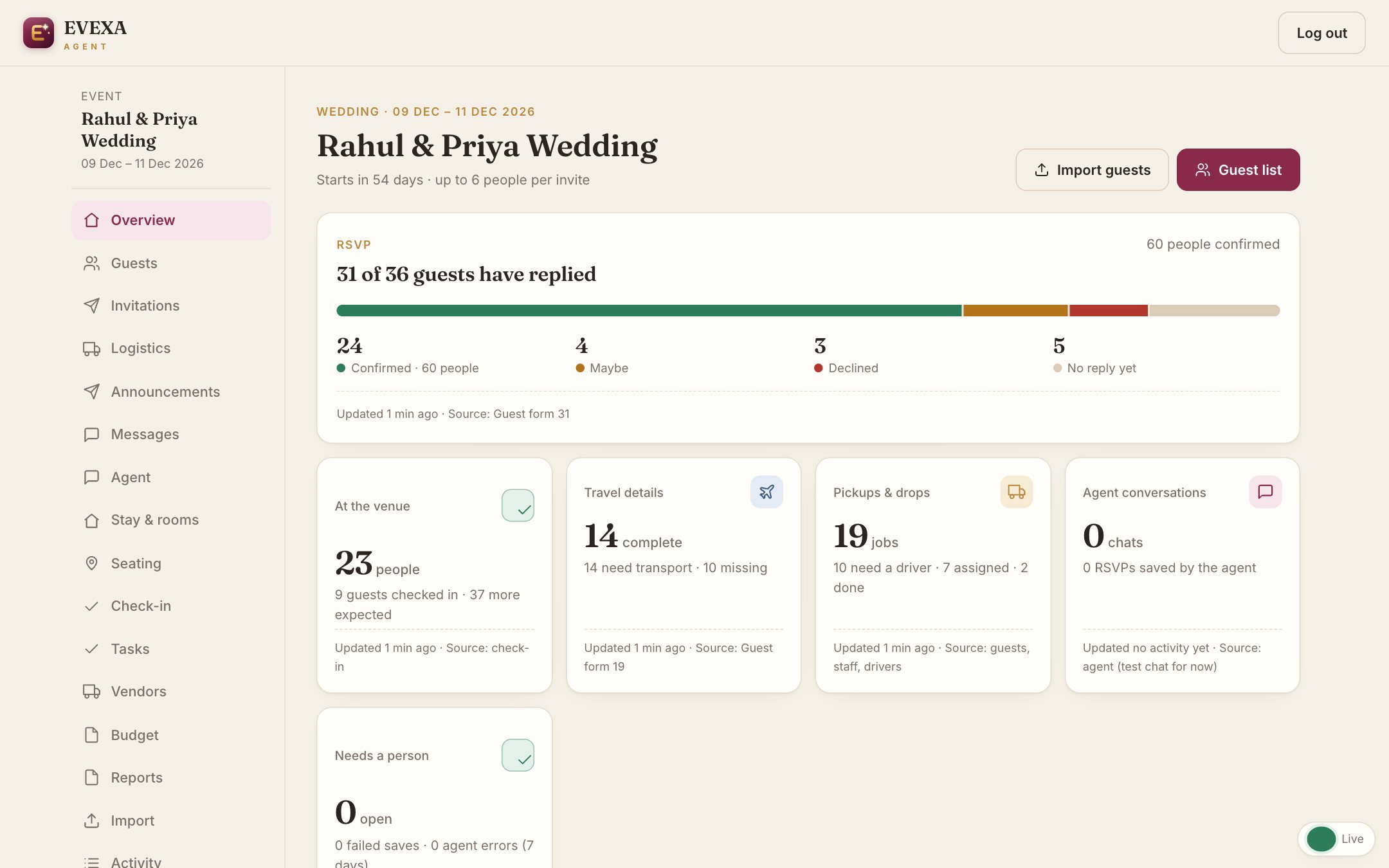
Task: Click the '24 Confirmed · 60 people' stat
Action: 408,355
